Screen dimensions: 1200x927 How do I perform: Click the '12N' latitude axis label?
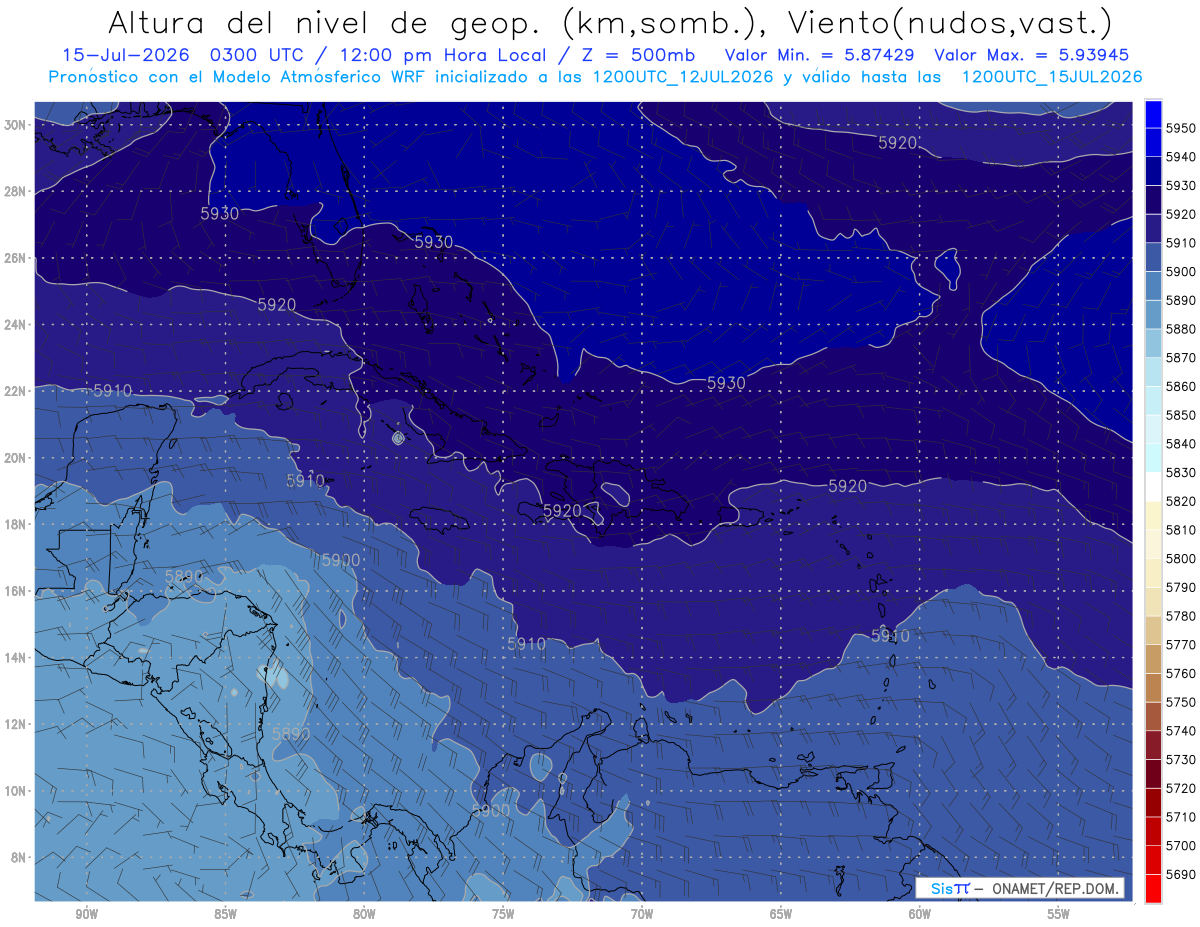(16, 723)
